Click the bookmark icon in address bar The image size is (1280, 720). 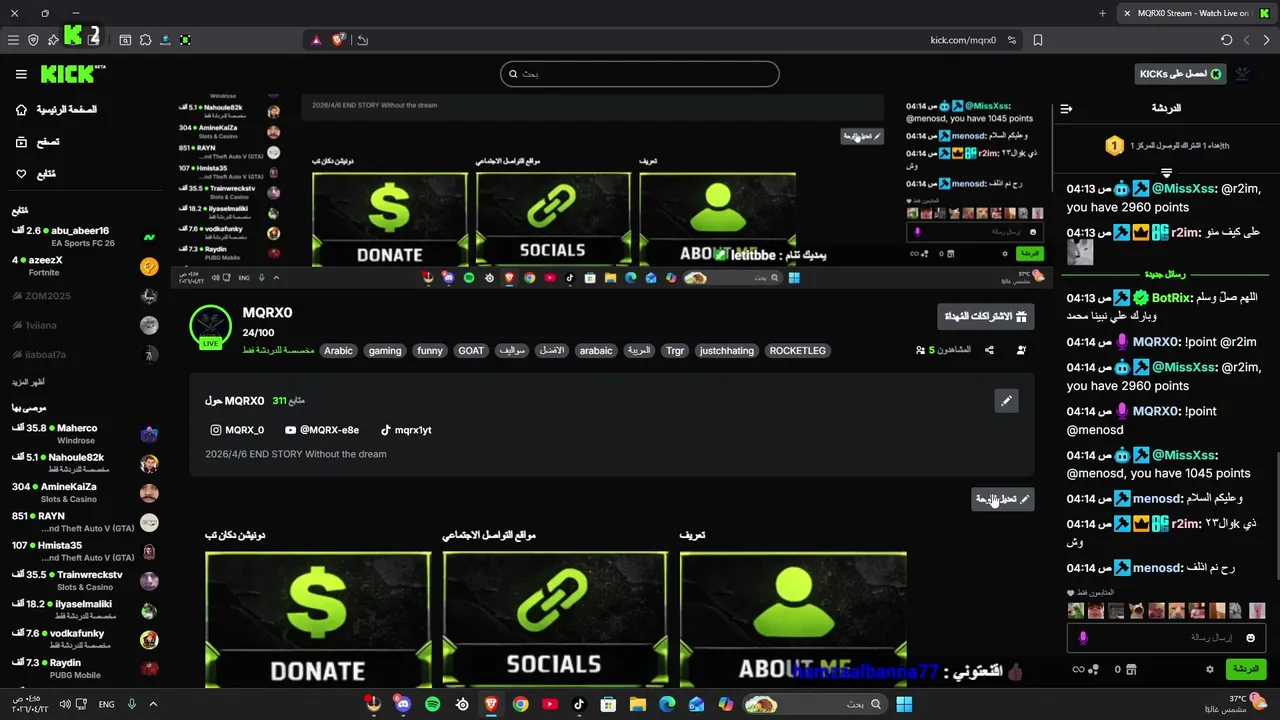click(1038, 40)
